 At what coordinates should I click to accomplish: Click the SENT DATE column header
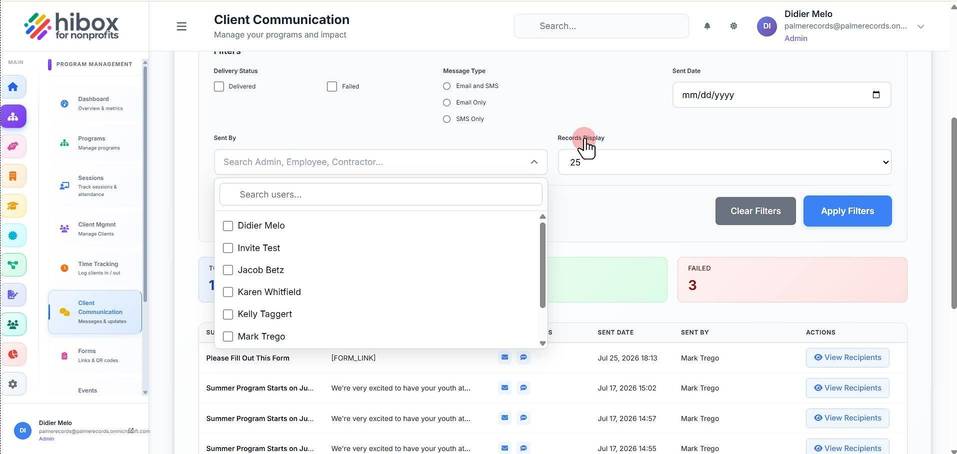[615, 333]
